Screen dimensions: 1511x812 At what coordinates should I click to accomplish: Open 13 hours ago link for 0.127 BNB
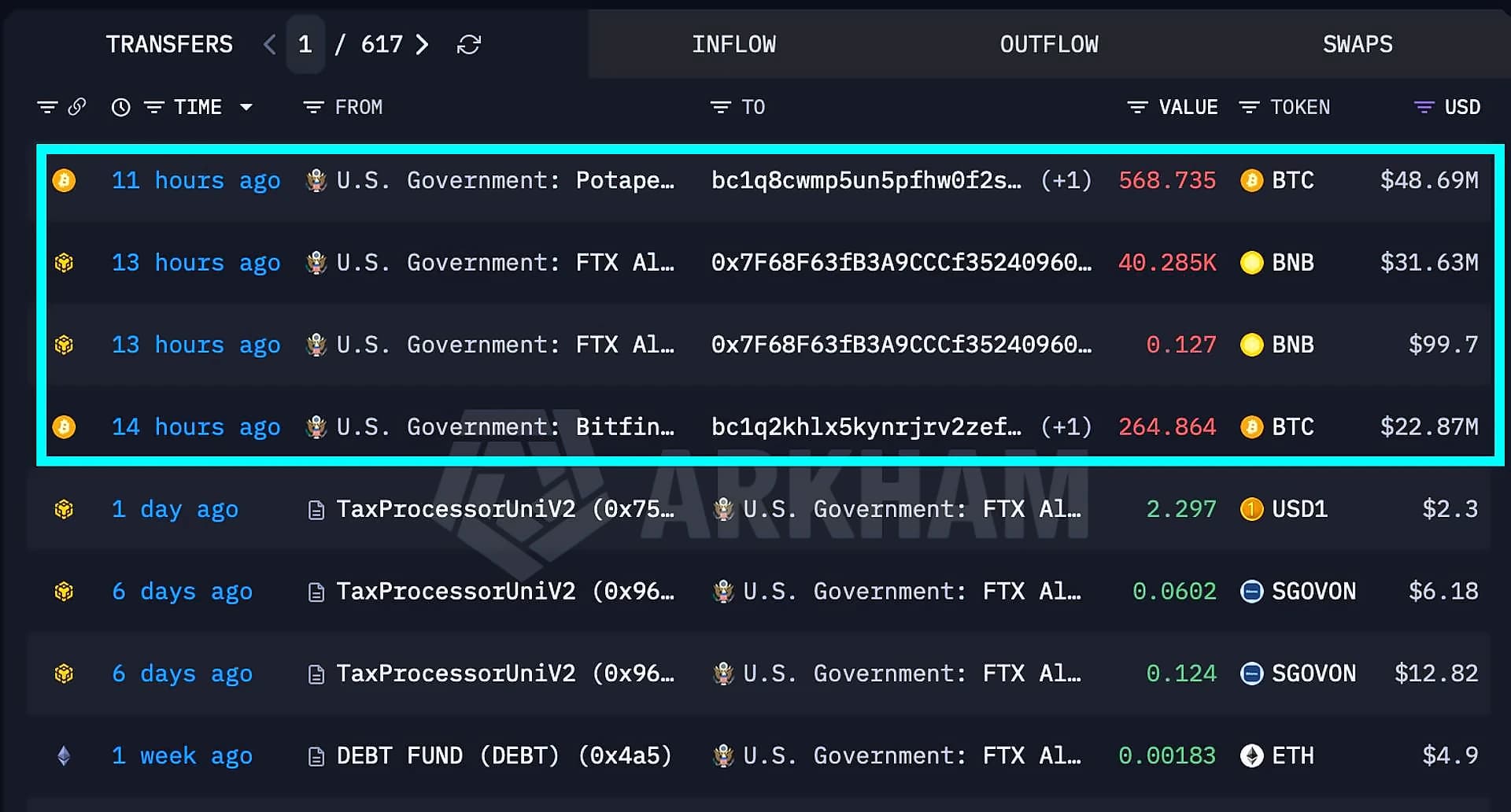coord(196,345)
